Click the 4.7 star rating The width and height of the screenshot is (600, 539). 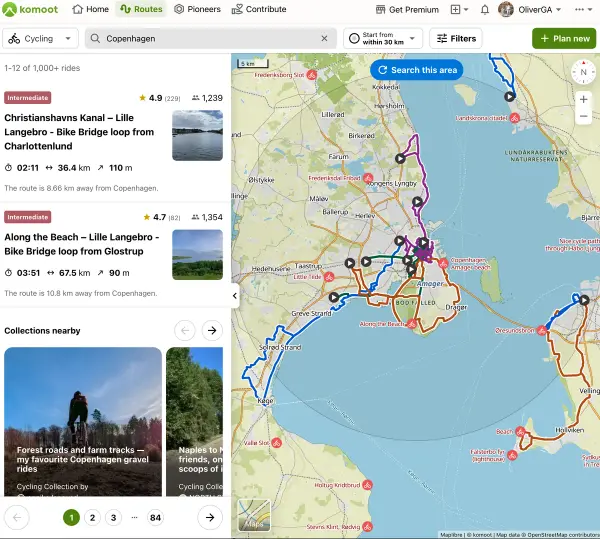(161, 217)
